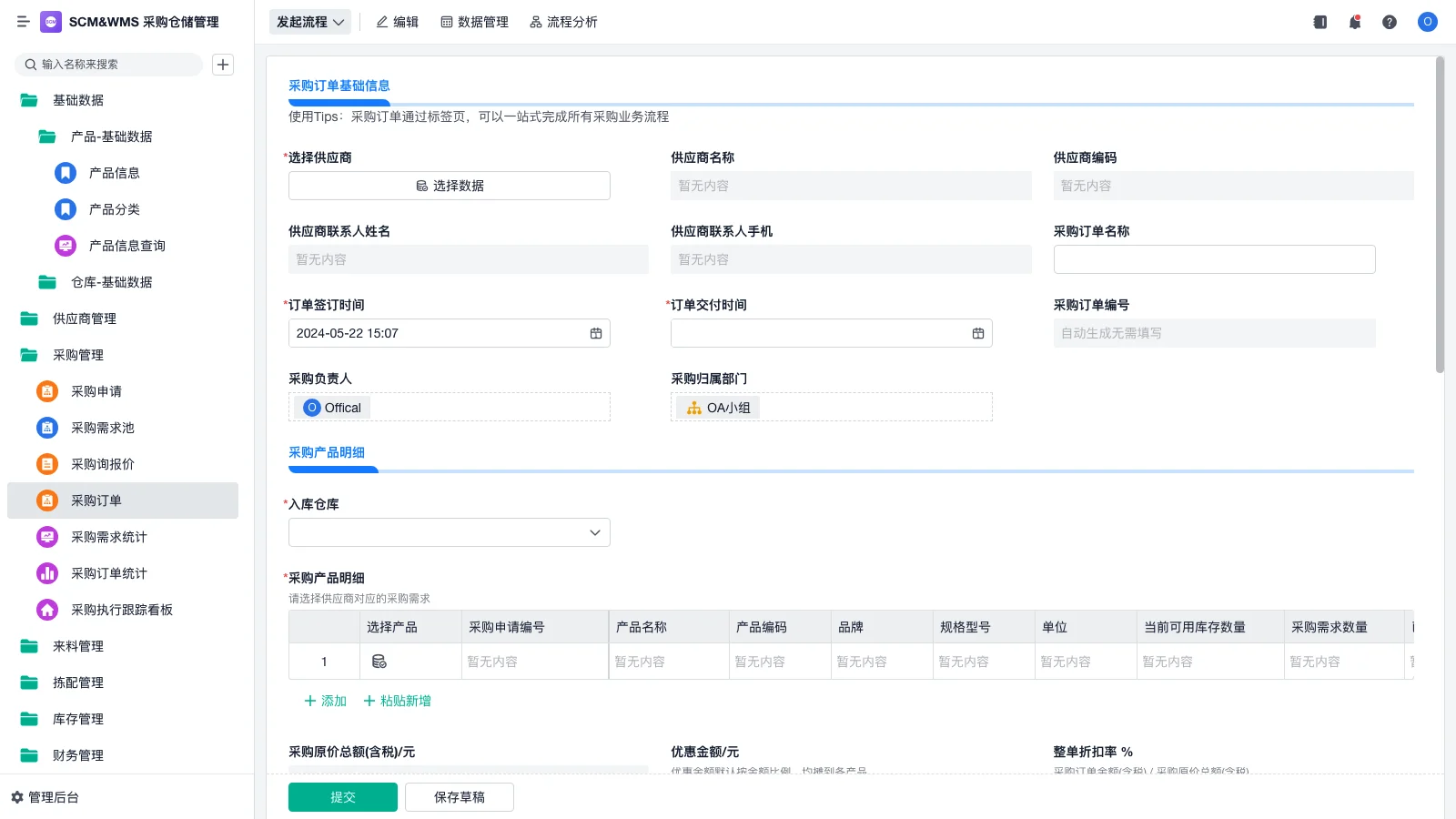Open the notifications bell
This screenshot has height=819, width=1456.
click(1355, 22)
